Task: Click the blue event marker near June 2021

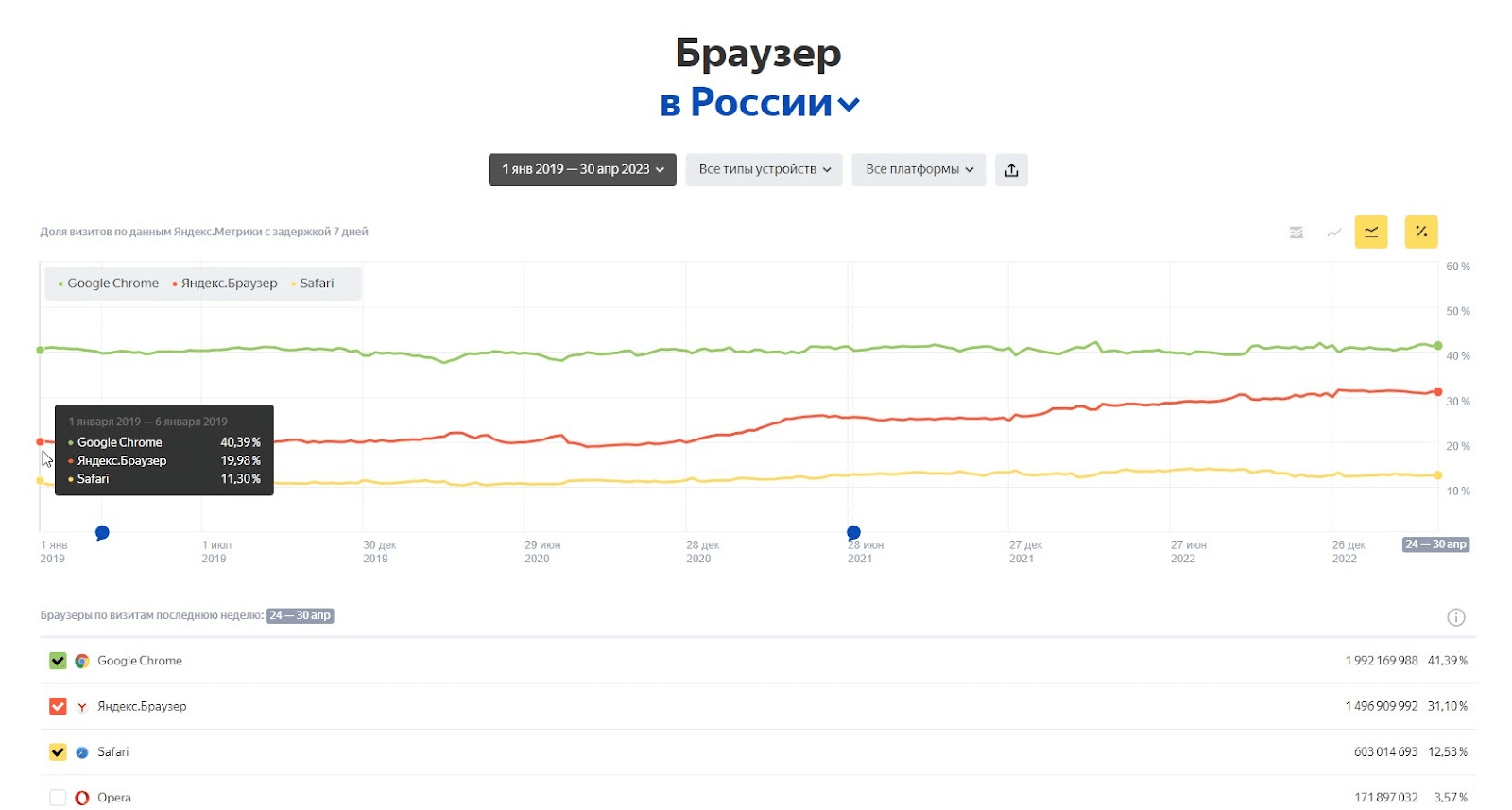Action: tap(853, 533)
